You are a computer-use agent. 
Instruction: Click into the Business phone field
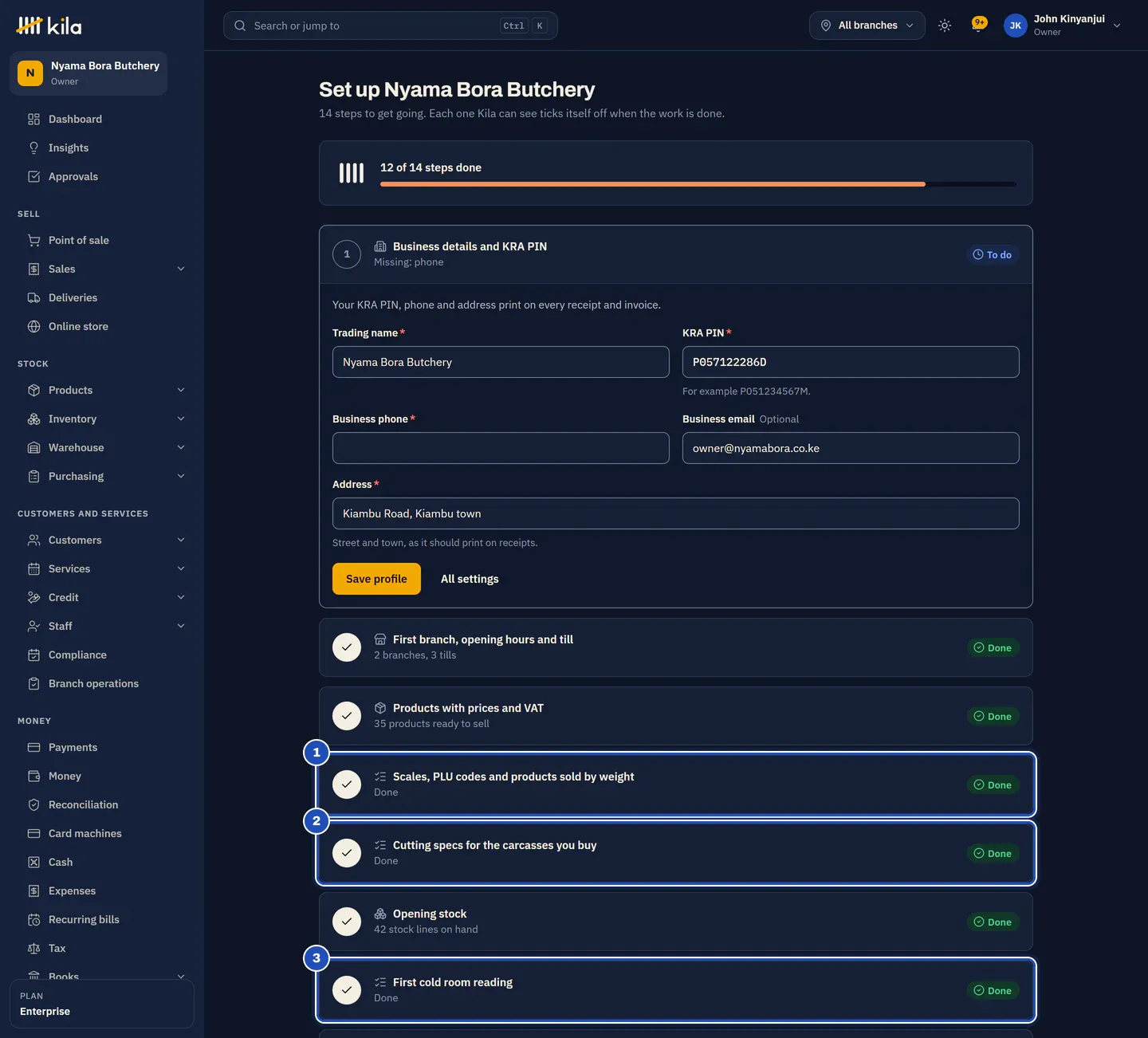[501, 448]
